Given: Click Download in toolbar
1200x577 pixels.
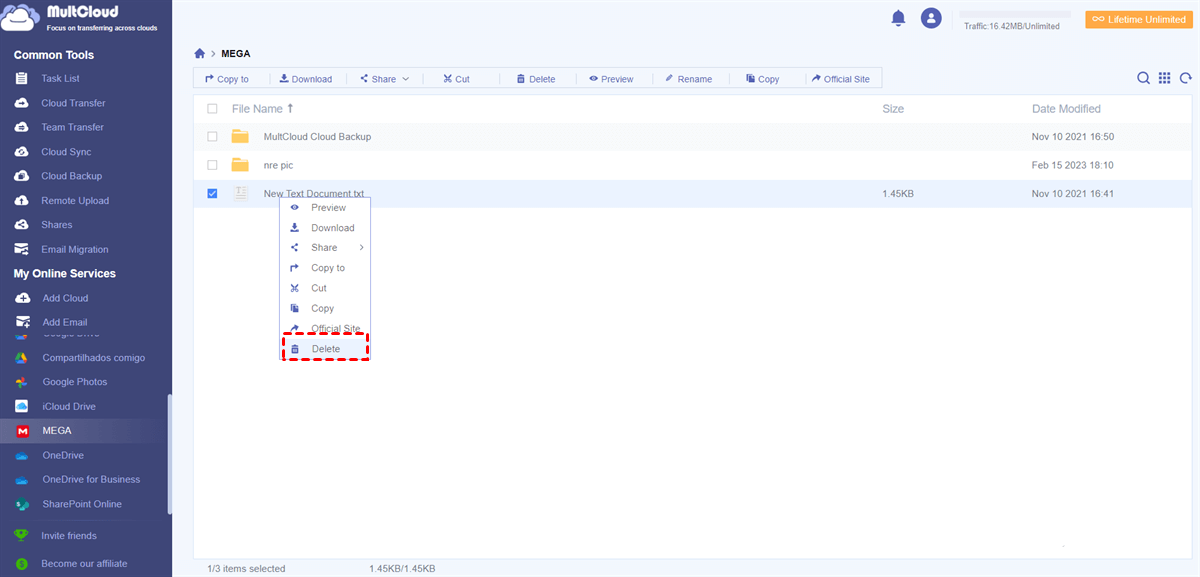Looking at the screenshot, I should pos(306,79).
